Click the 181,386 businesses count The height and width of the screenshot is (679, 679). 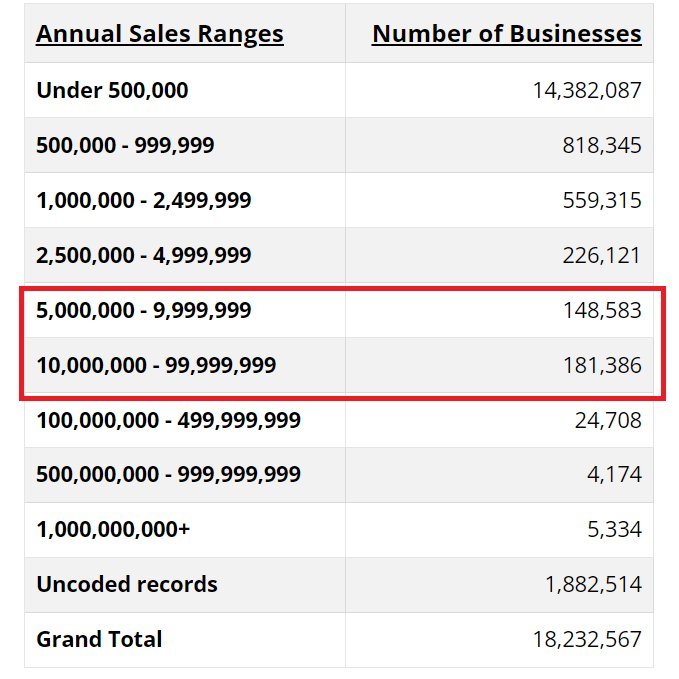click(x=602, y=366)
